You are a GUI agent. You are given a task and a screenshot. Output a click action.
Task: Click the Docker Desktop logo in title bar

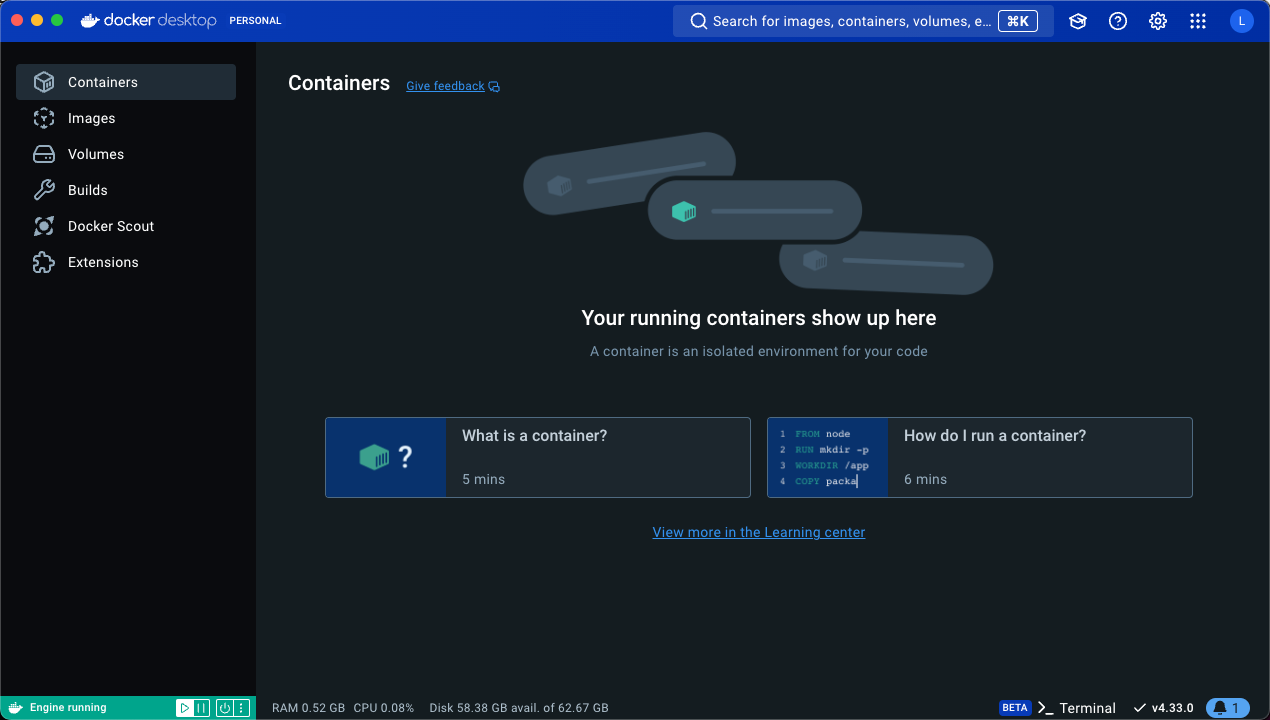148,20
